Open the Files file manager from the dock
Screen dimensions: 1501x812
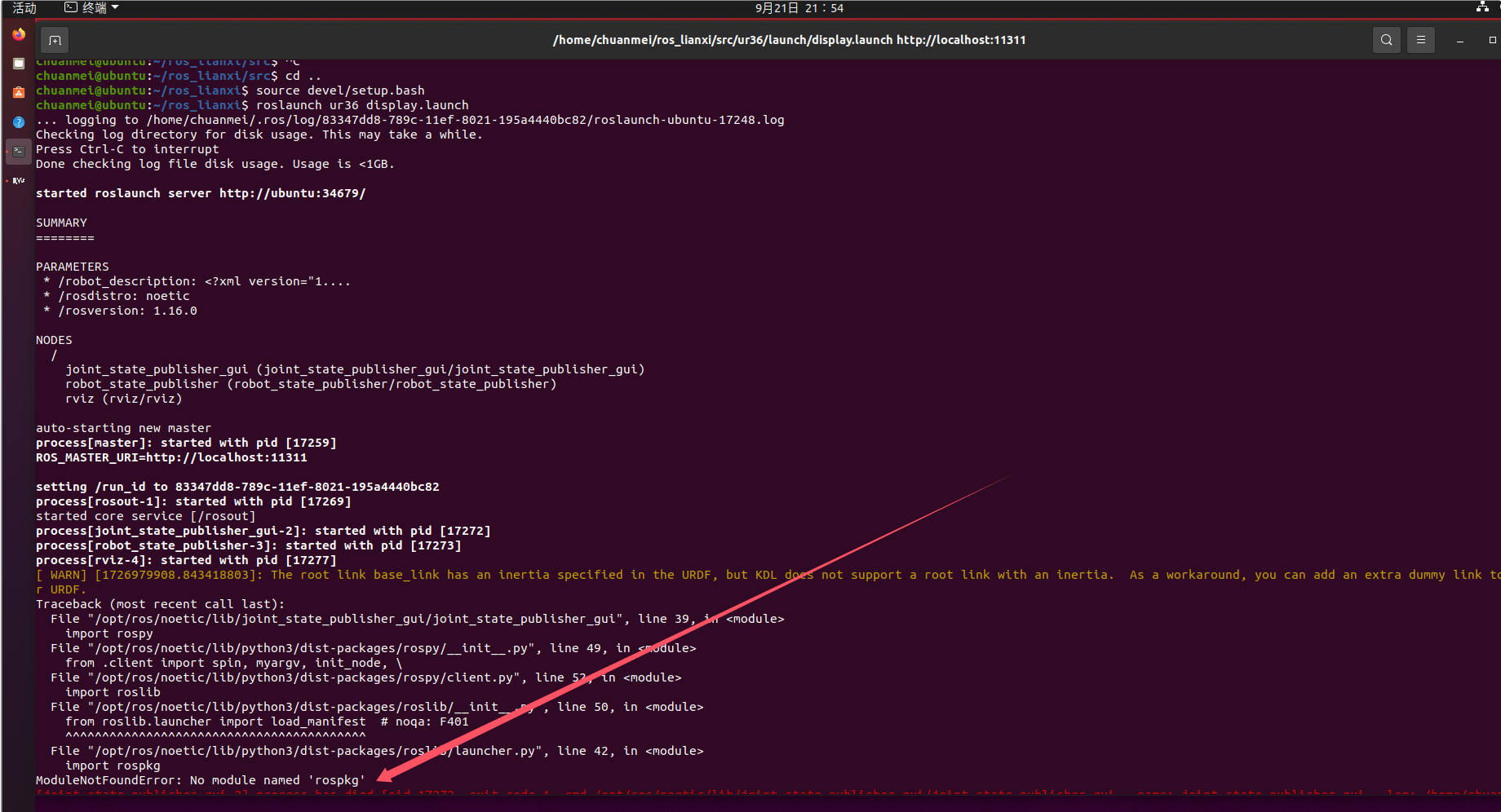(18, 63)
